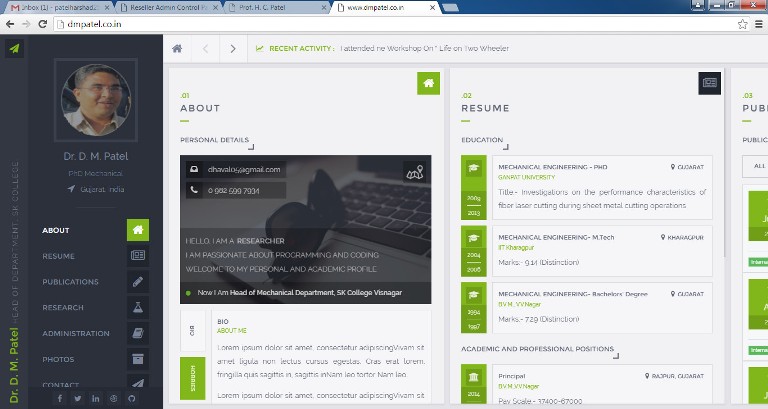Click the home icon in top navigation bar
Image resolution: width=768 pixels, height=409 pixels.
(177, 48)
